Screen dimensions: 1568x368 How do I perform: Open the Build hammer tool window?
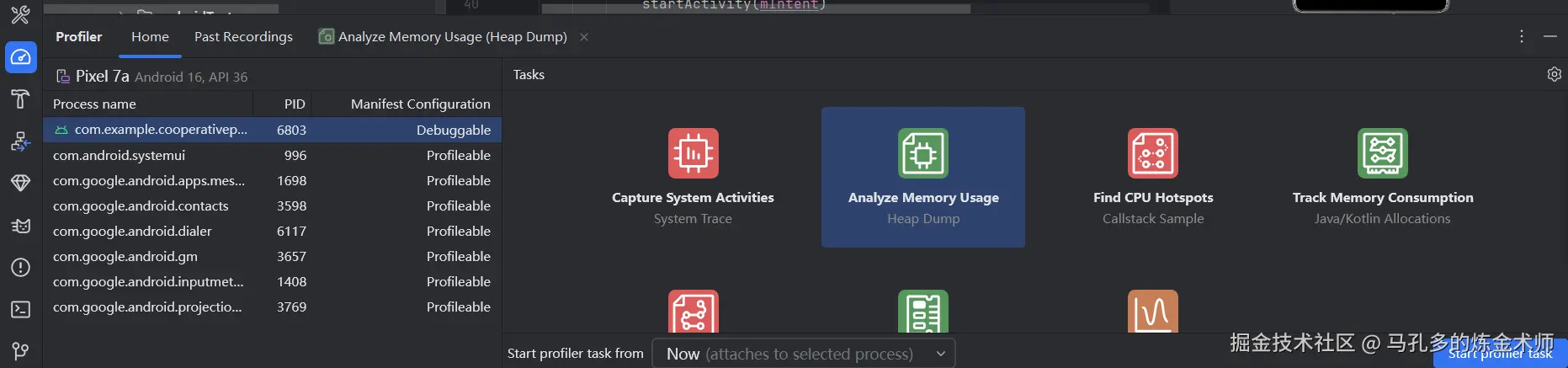pos(21,99)
